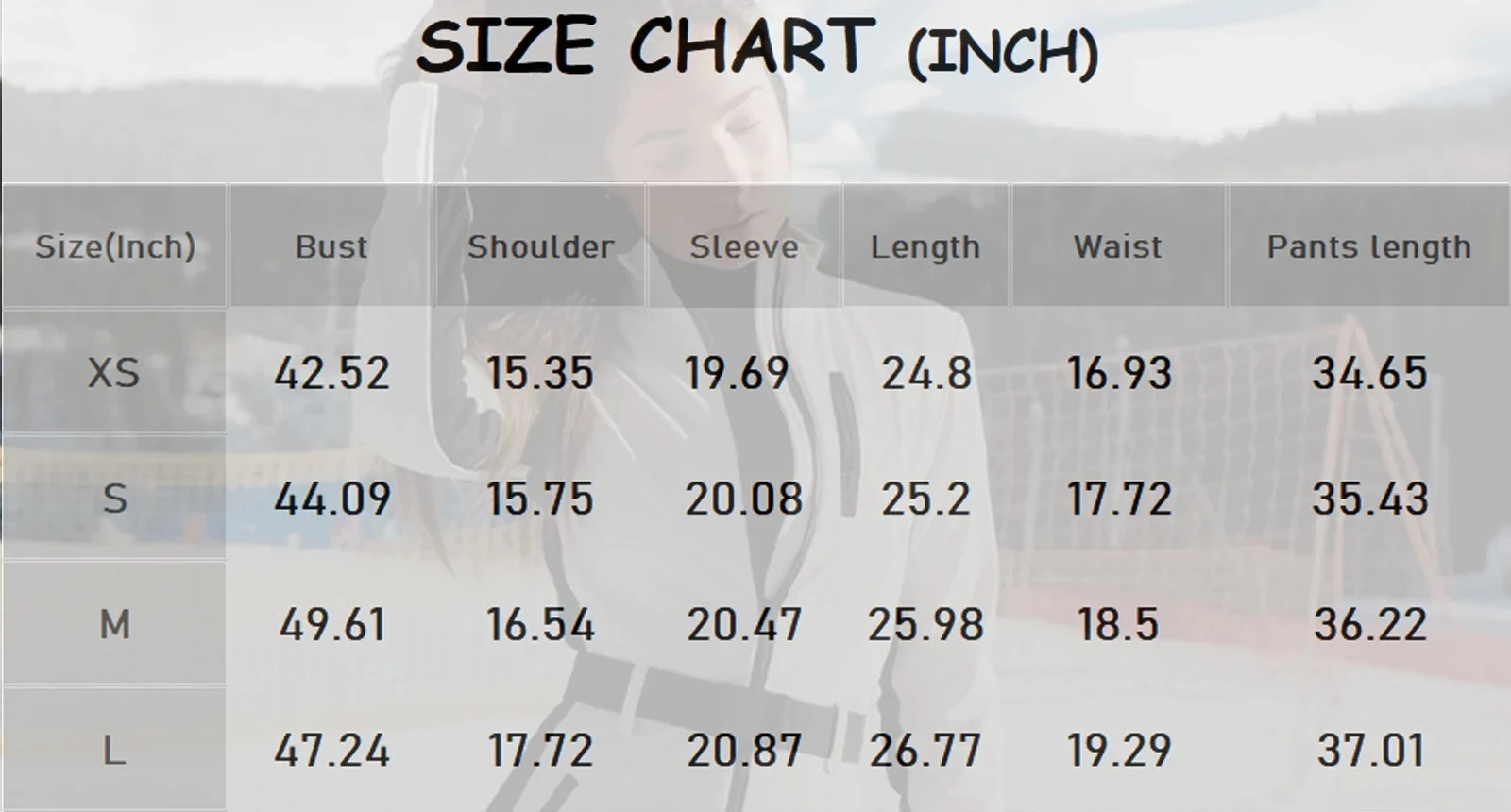
Task: Click the Waist column header
Action: [x=1118, y=247]
